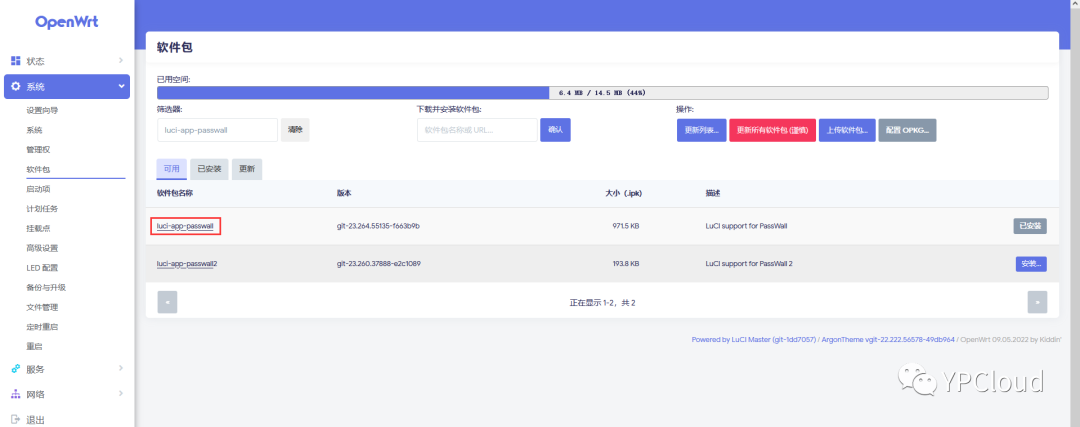Click the red 更新所有软件包 button

click(x=772, y=130)
